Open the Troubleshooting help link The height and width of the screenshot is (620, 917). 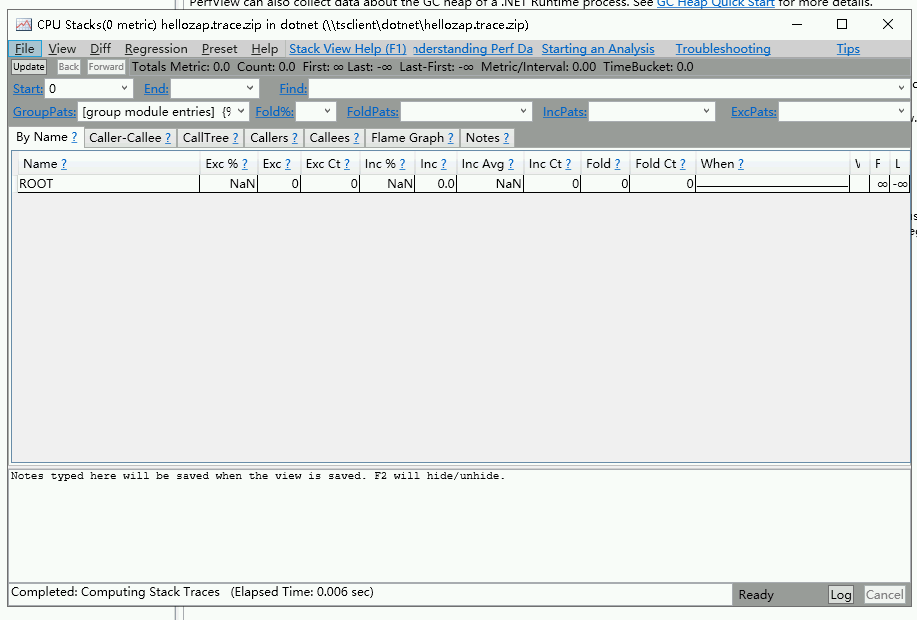coord(723,48)
